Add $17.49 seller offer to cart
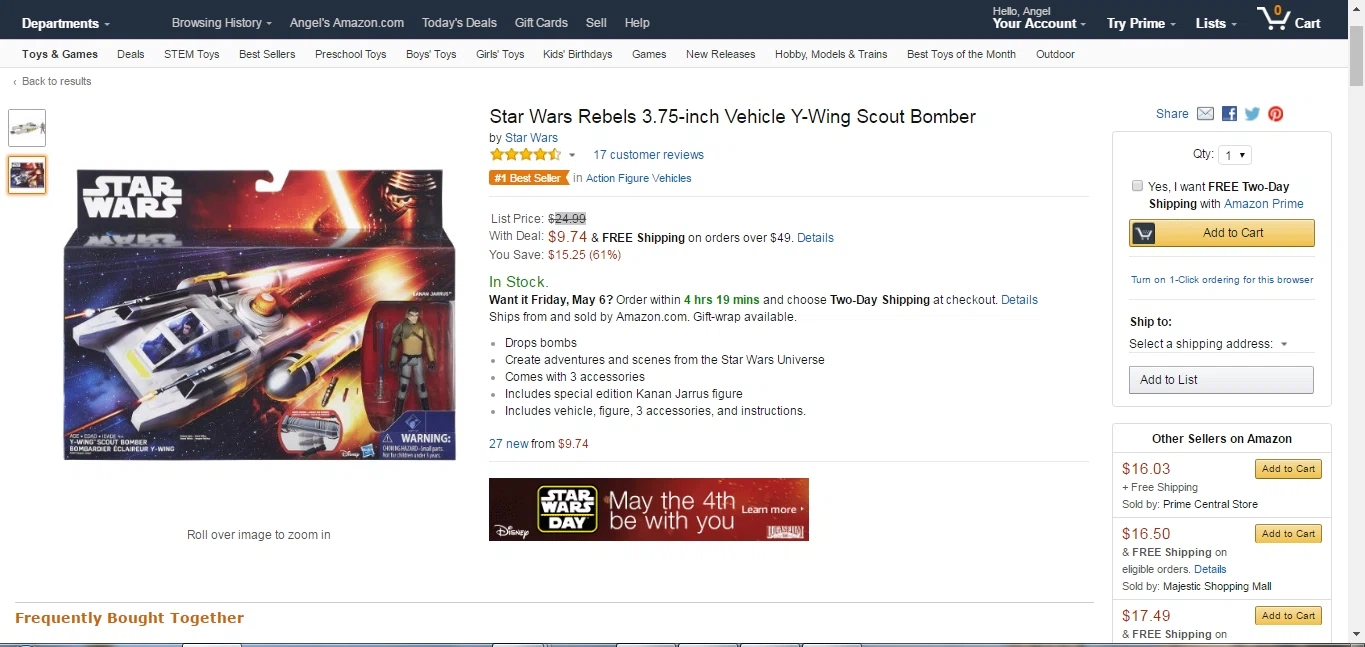This screenshot has height=647, width=1365. 1288,616
